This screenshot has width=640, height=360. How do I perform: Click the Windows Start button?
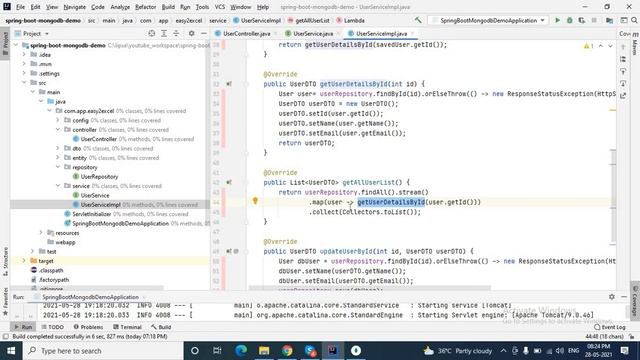[11, 351]
